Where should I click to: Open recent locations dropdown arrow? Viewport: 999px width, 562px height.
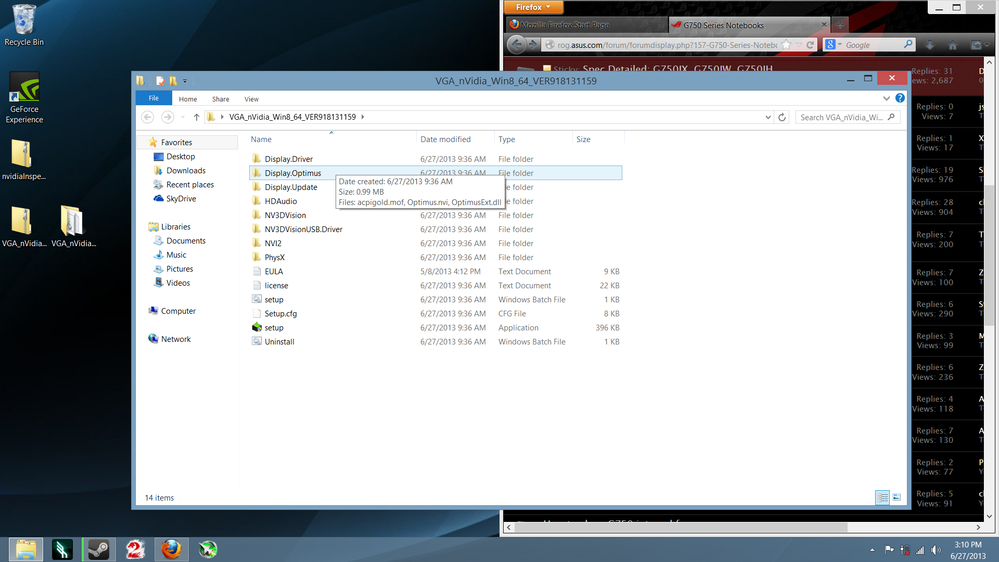tap(183, 117)
